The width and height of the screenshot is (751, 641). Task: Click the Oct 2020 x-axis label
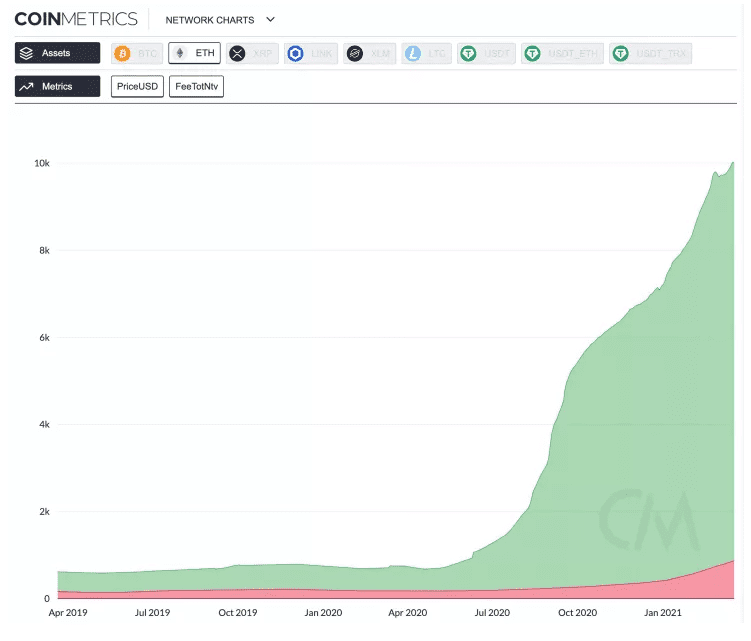point(577,612)
